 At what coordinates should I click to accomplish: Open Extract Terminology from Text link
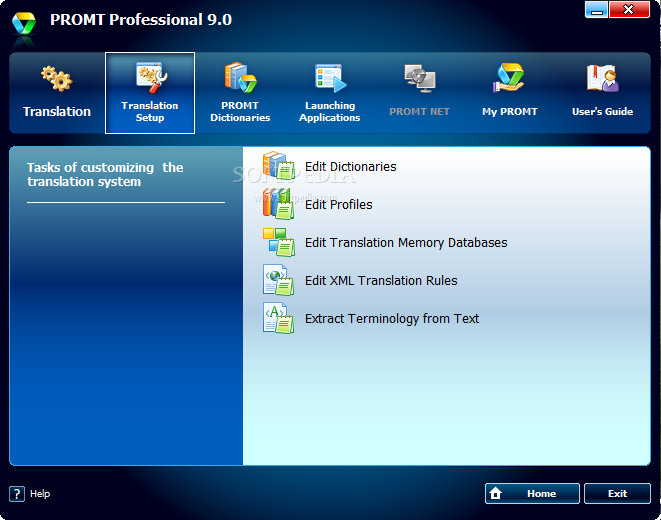(x=392, y=319)
